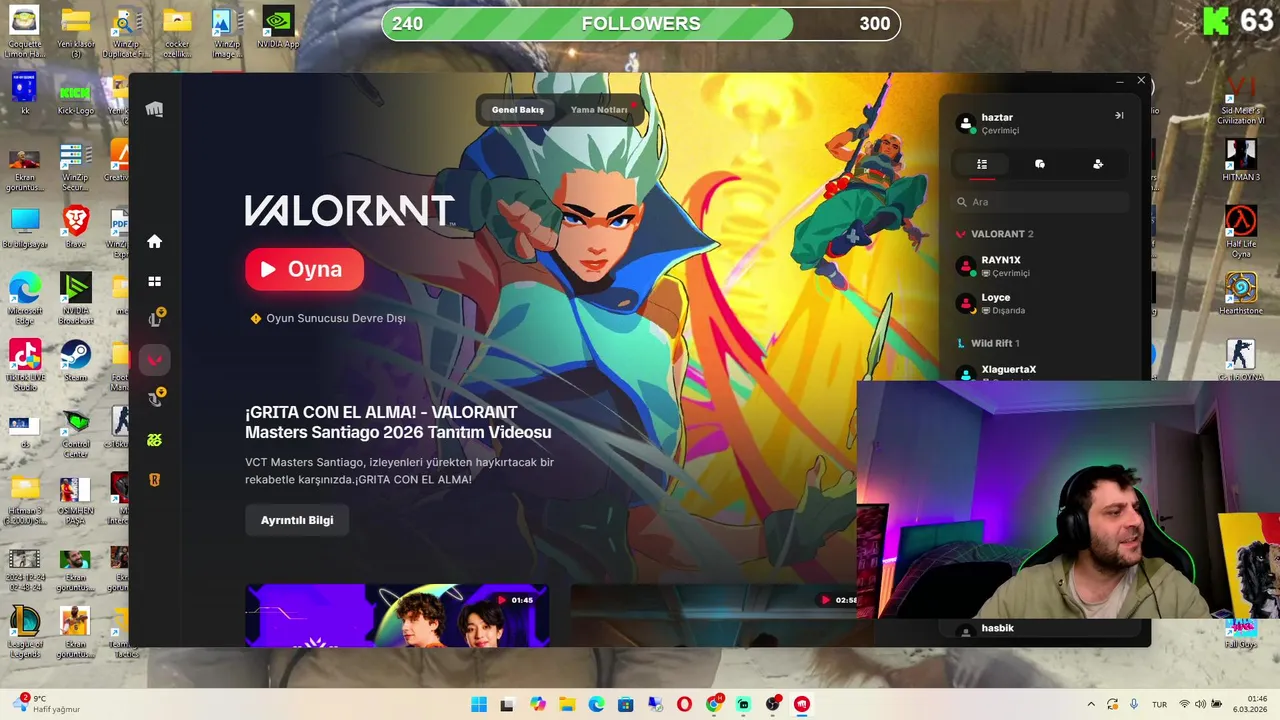Switch to the Genel Bakış tab

click(518, 110)
